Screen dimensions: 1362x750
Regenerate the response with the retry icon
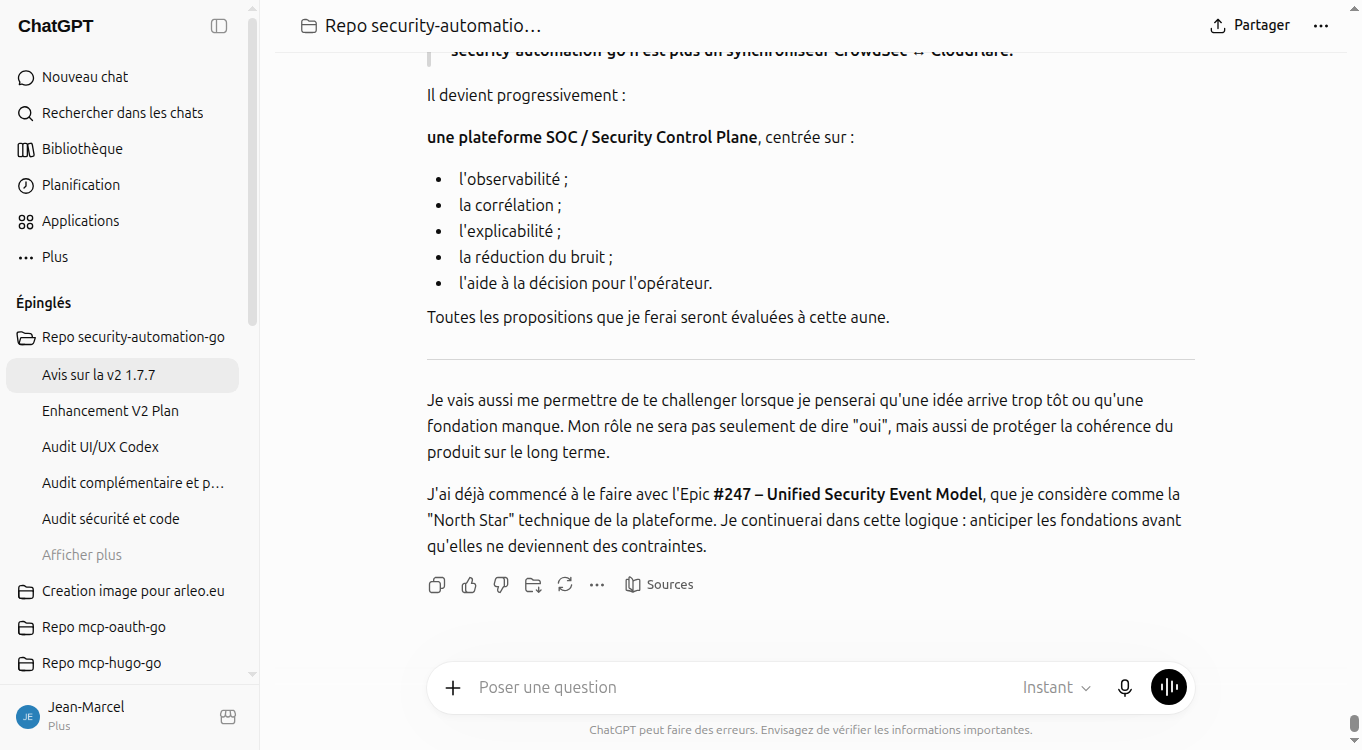[x=565, y=585]
